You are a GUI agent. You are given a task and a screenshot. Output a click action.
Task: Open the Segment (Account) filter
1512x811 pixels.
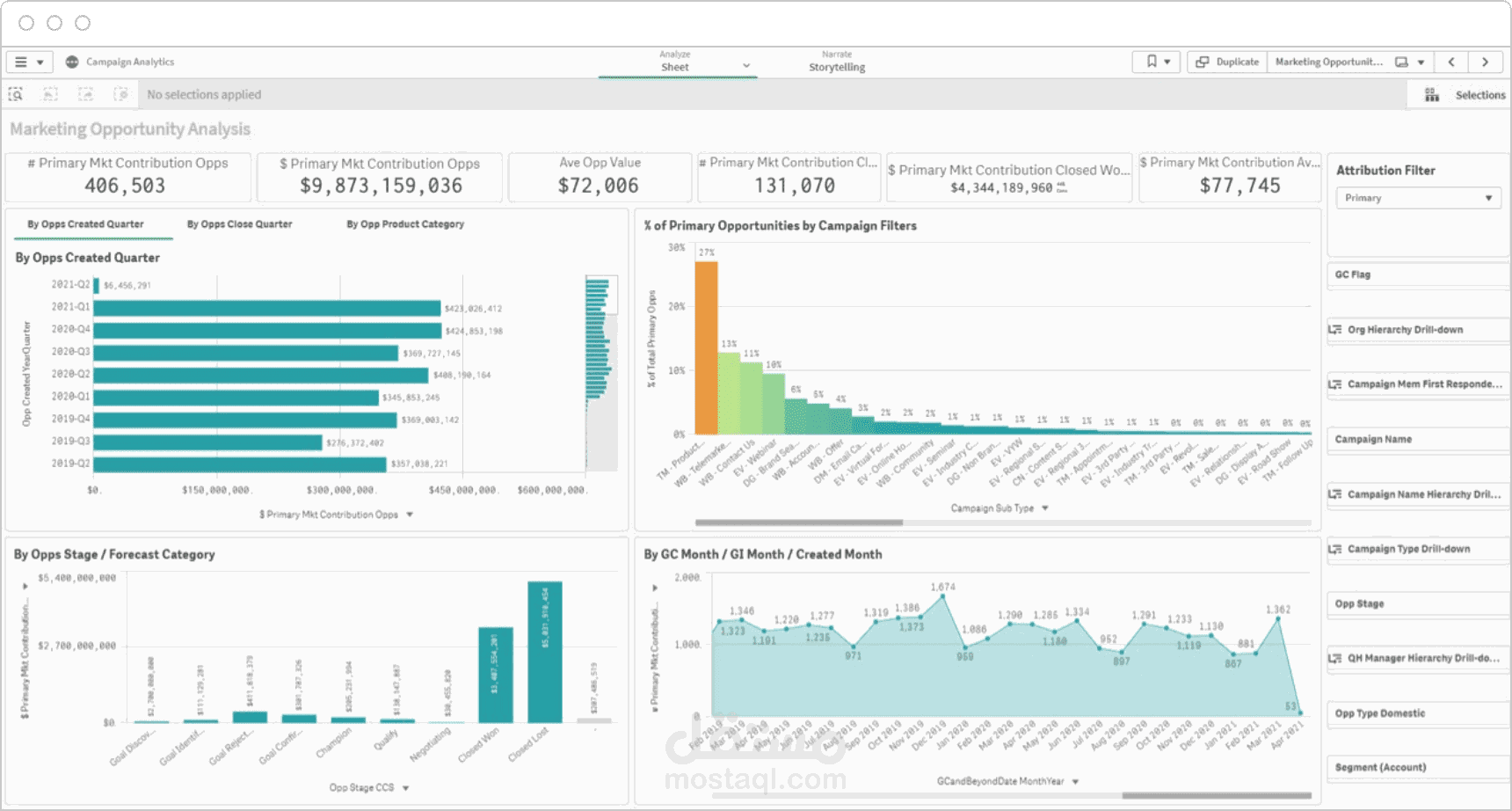click(x=1417, y=768)
